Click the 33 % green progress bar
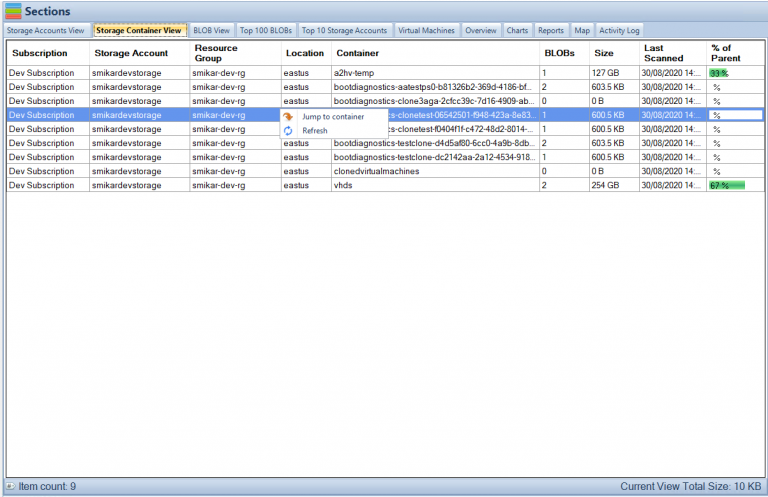768x497 pixels. (719, 73)
